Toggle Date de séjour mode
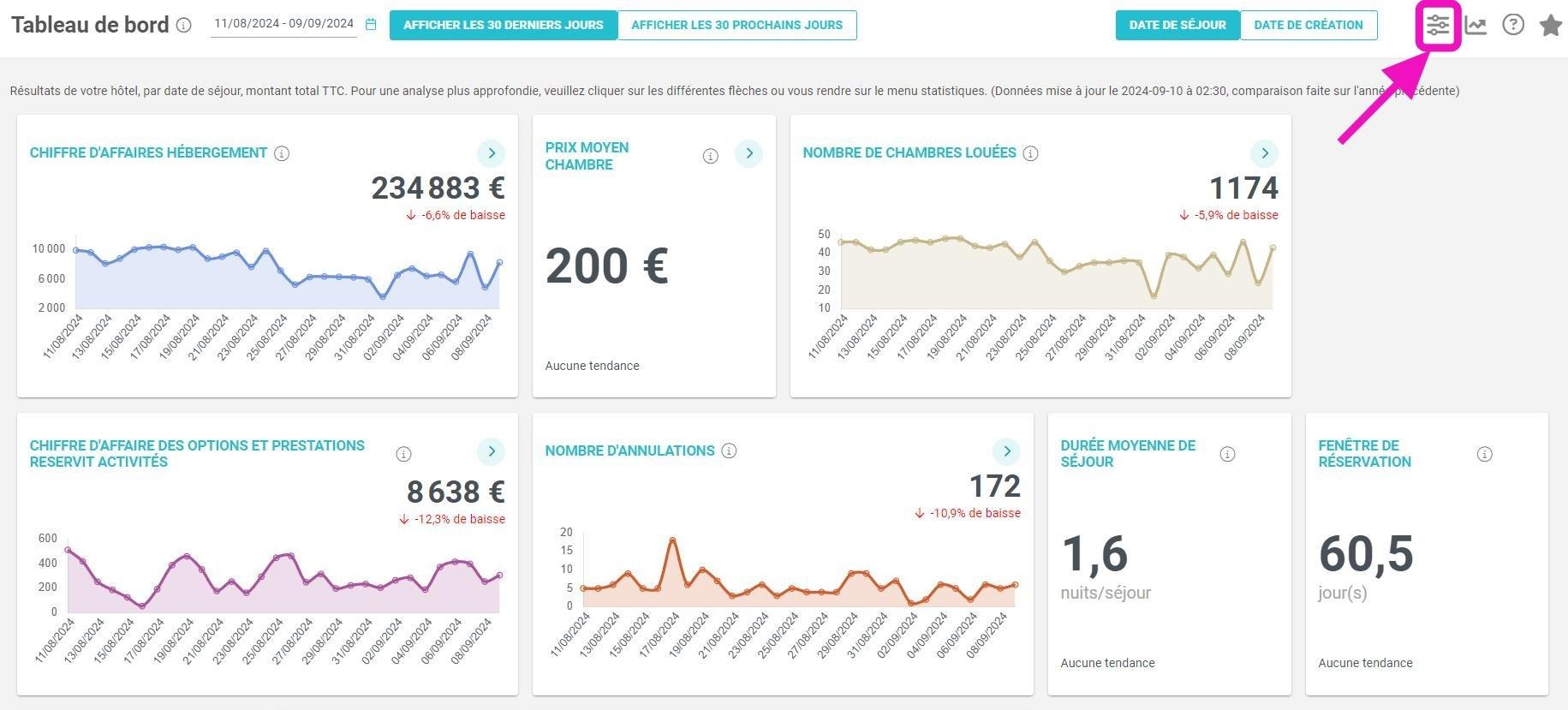Image resolution: width=1568 pixels, height=710 pixels. coord(1177,25)
